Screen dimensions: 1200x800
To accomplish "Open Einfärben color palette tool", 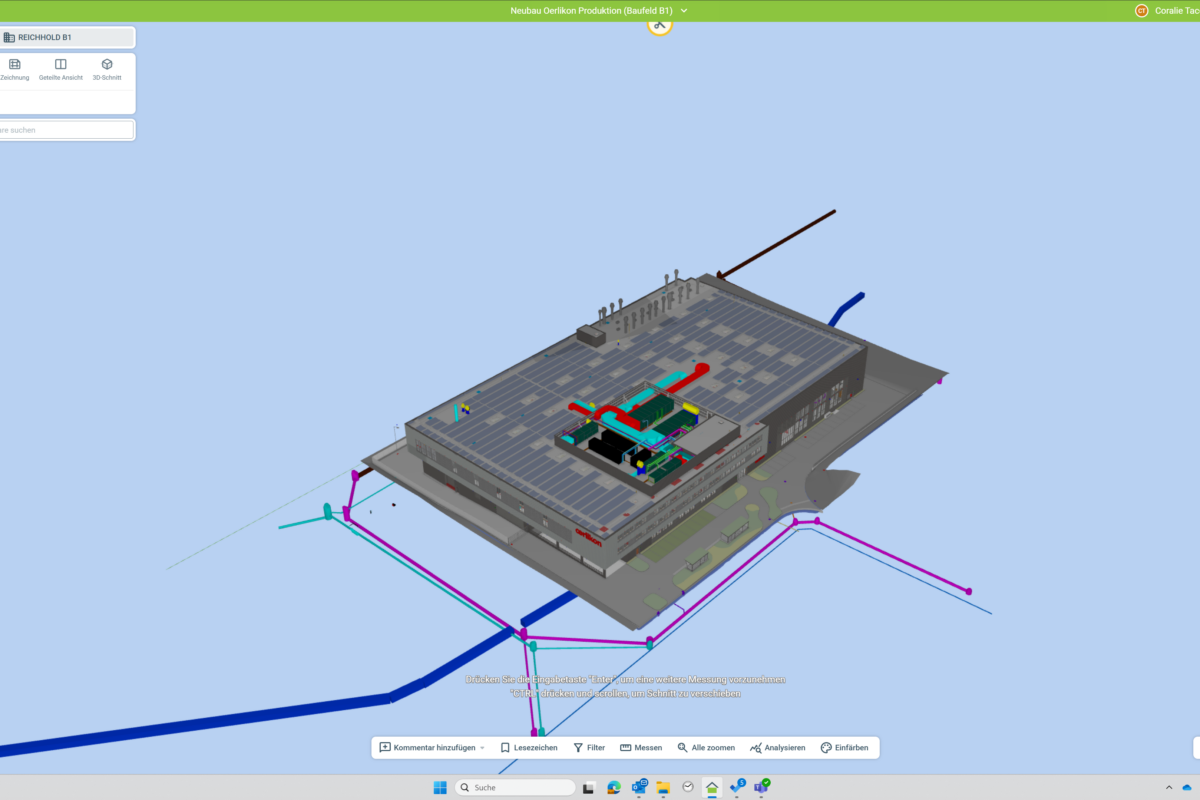I will 844,748.
